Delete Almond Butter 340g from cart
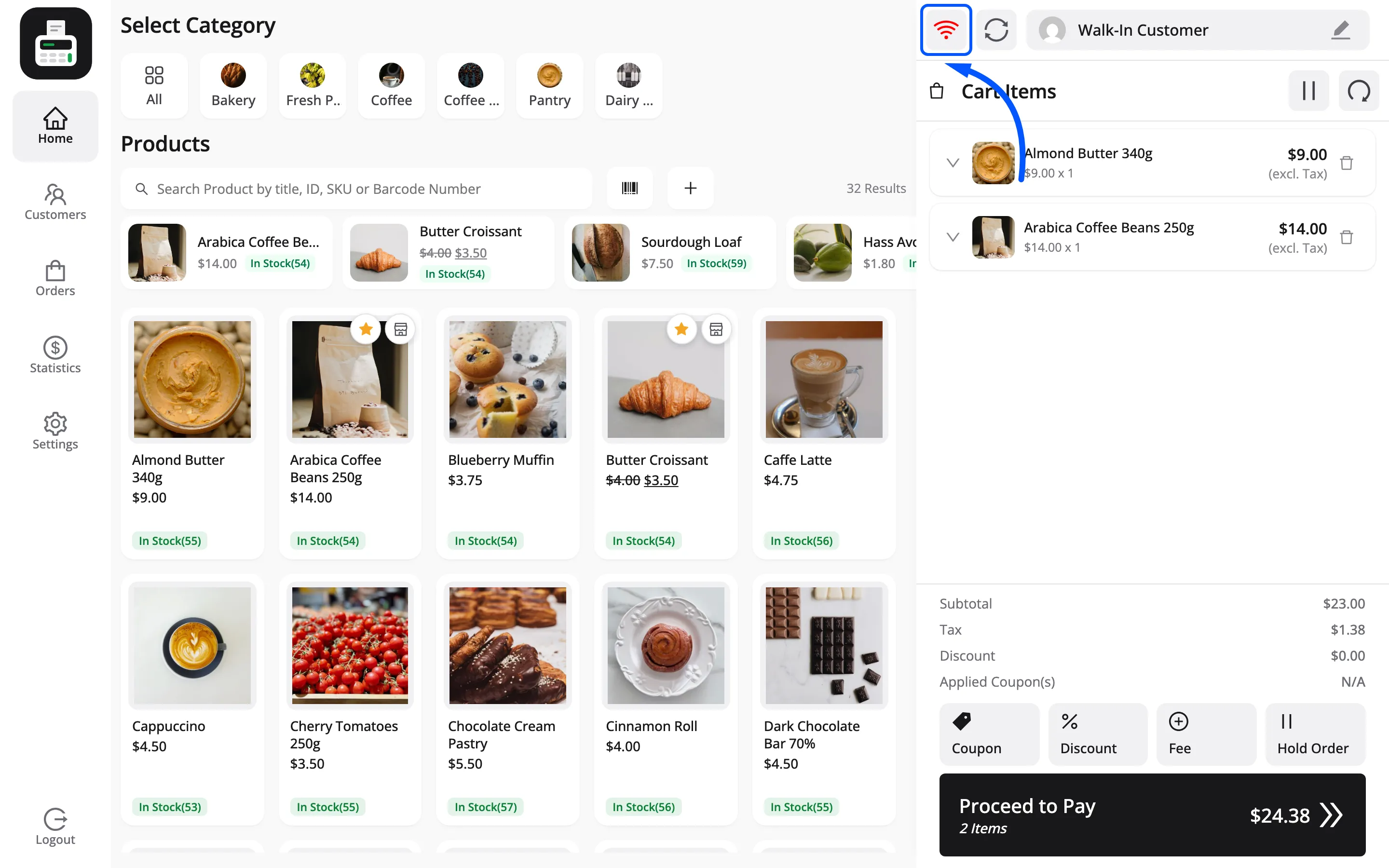This screenshot has width=1389, height=868. click(x=1346, y=163)
